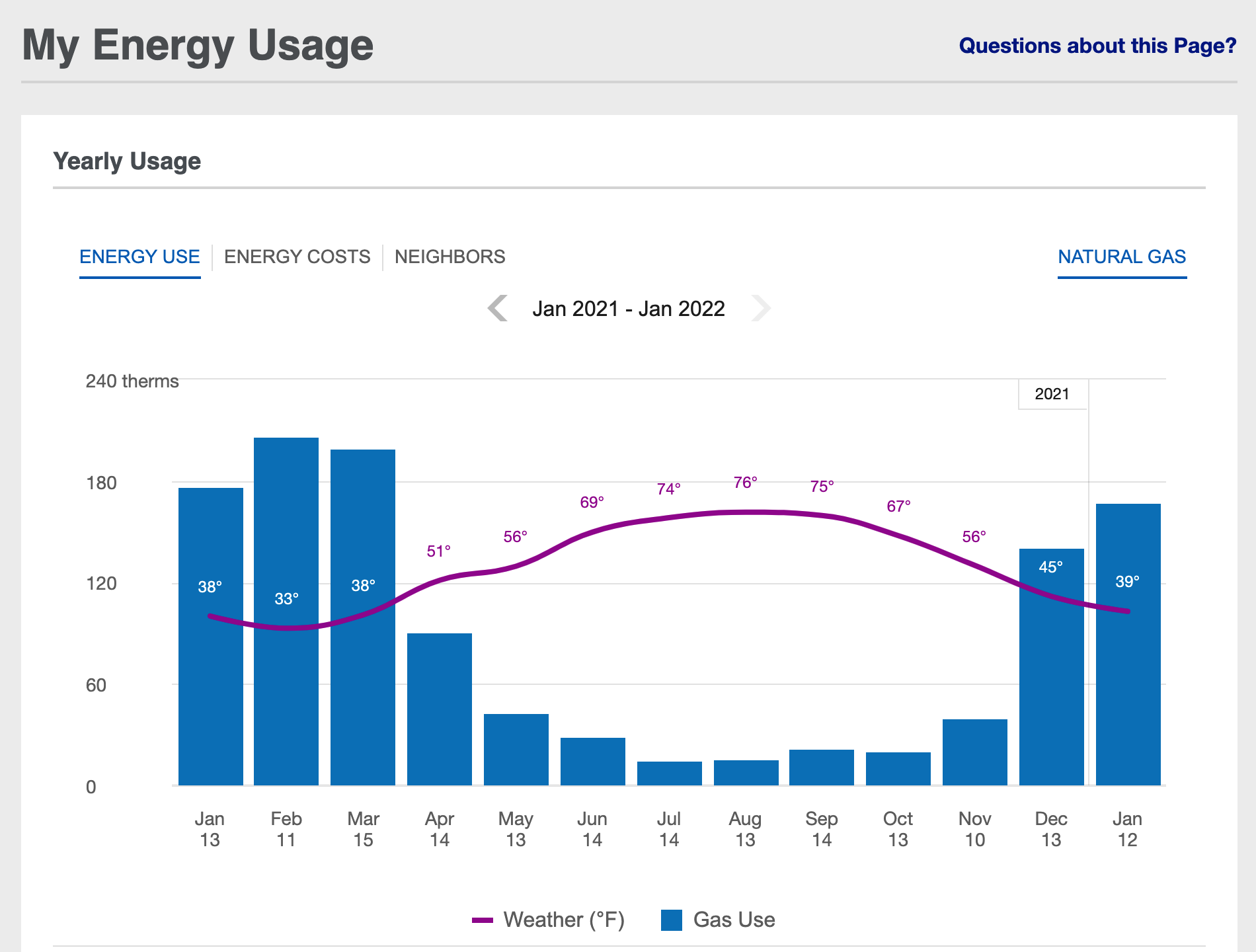Go to the next date range arrow
The width and height of the screenshot is (1256, 952).
761,308
